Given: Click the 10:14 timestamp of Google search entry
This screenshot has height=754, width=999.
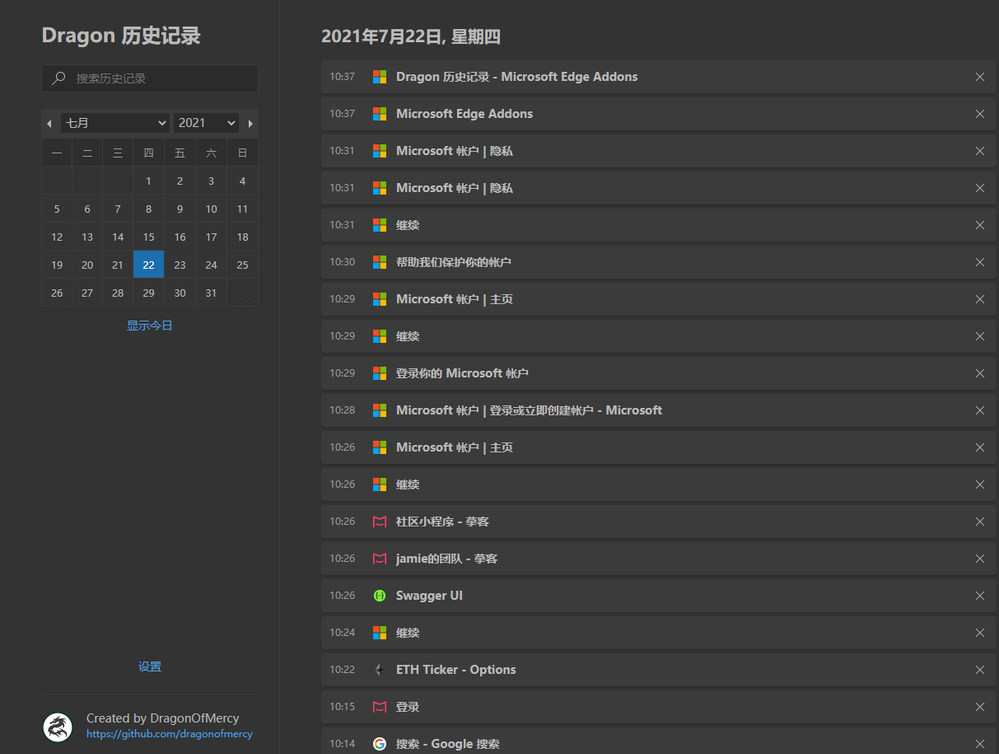Looking at the screenshot, I should [342, 744].
